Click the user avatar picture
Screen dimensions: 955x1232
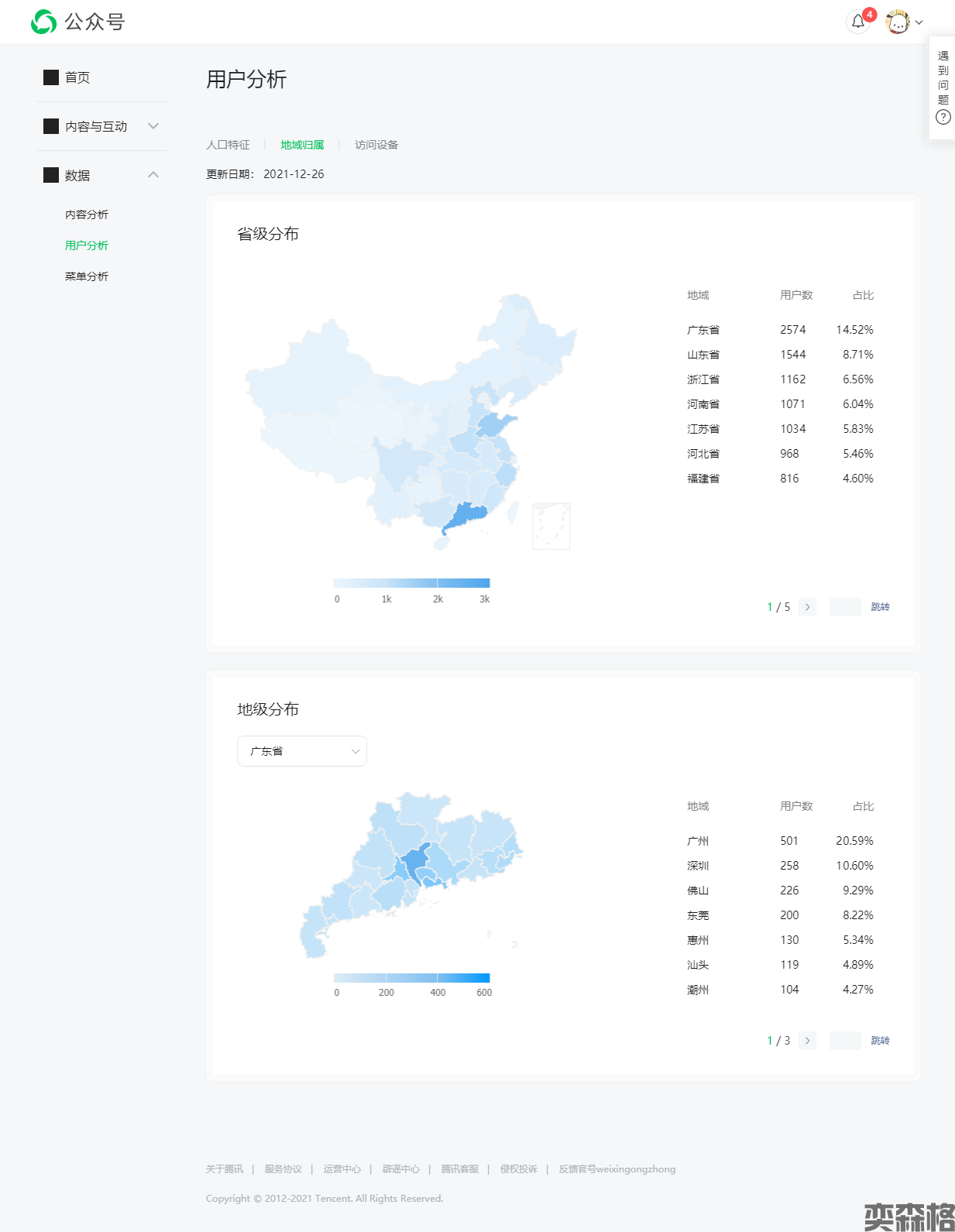coord(898,22)
